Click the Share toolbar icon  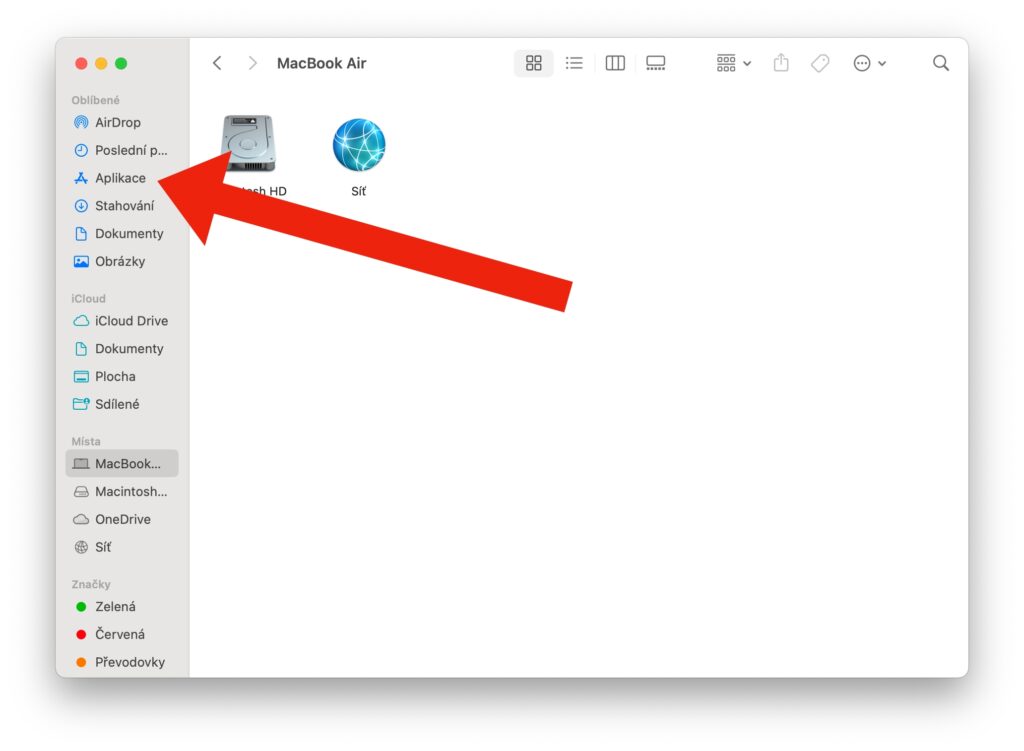[x=781, y=63]
